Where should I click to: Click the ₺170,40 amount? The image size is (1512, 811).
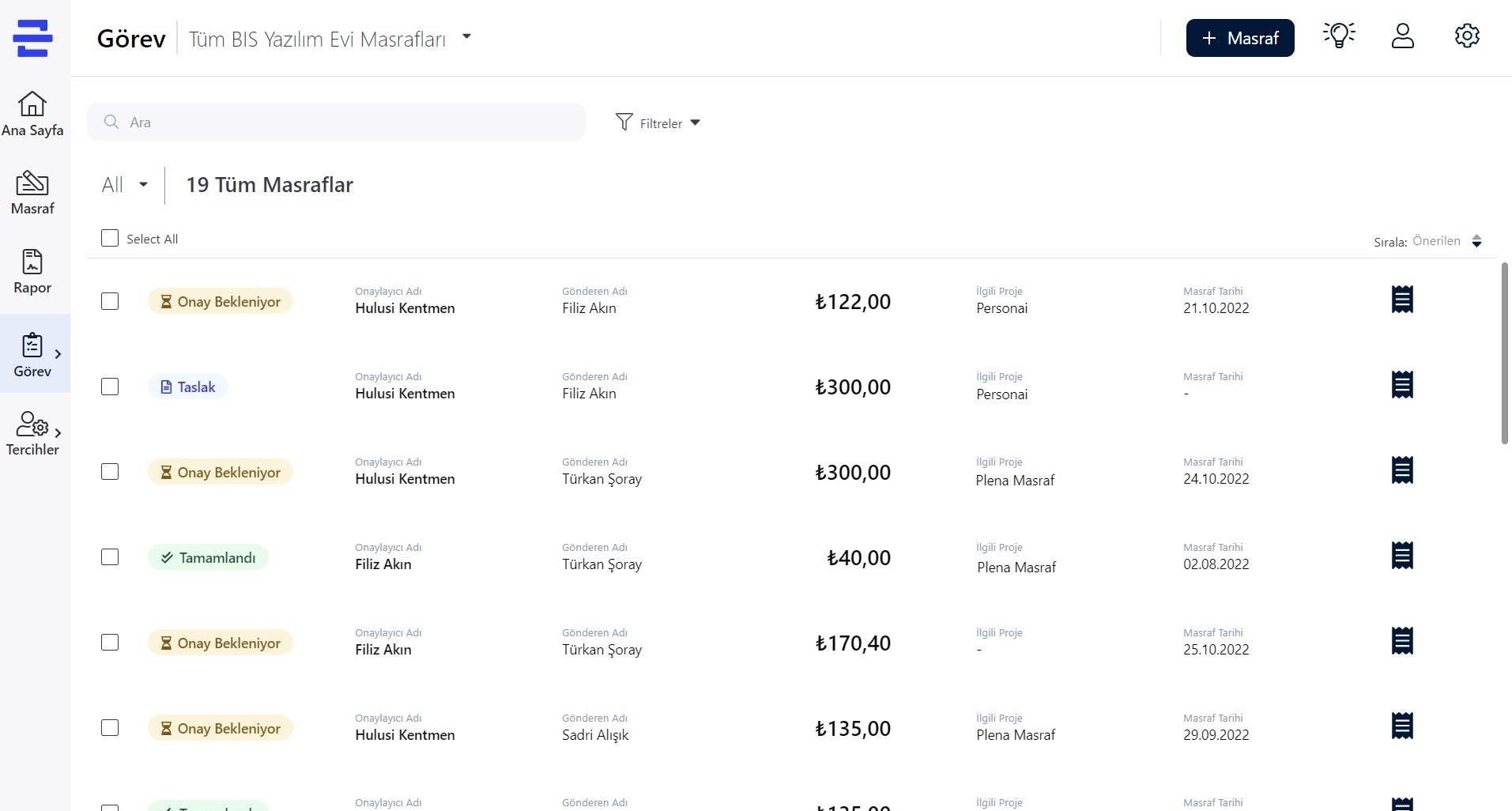(x=853, y=643)
